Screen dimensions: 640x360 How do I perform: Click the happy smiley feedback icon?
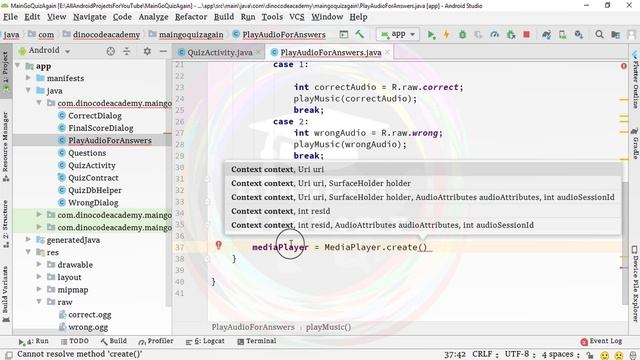pos(605,355)
